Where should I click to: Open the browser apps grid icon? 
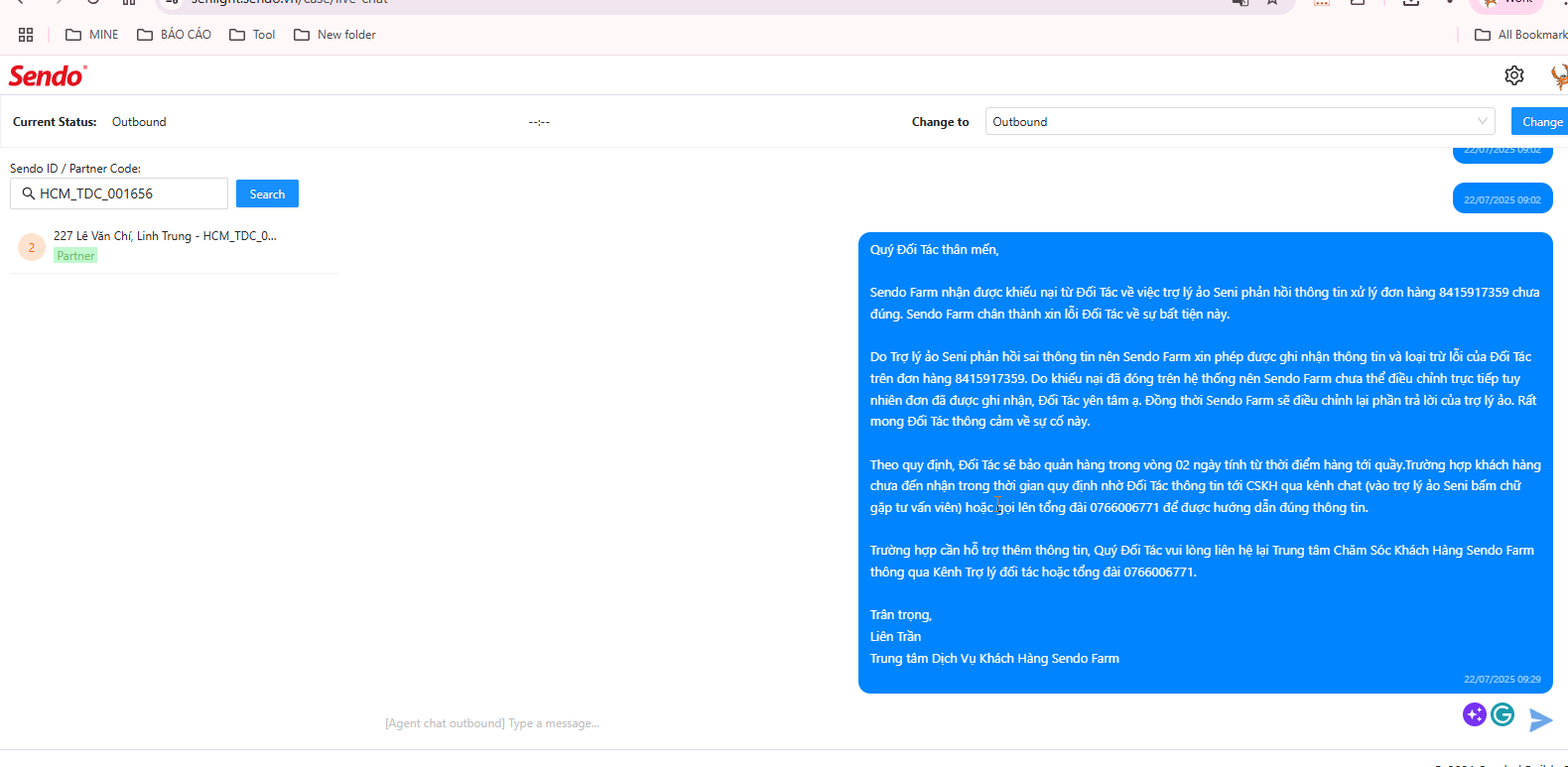click(x=26, y=35)
